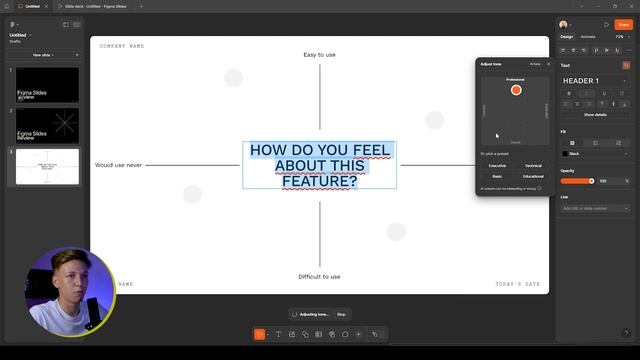Align selection to vertical center
The image size is (640, 360).
(x=607, y=50)
